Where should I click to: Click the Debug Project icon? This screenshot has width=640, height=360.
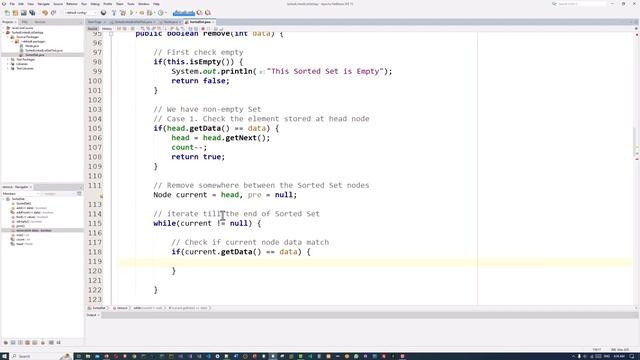(142, 13)
